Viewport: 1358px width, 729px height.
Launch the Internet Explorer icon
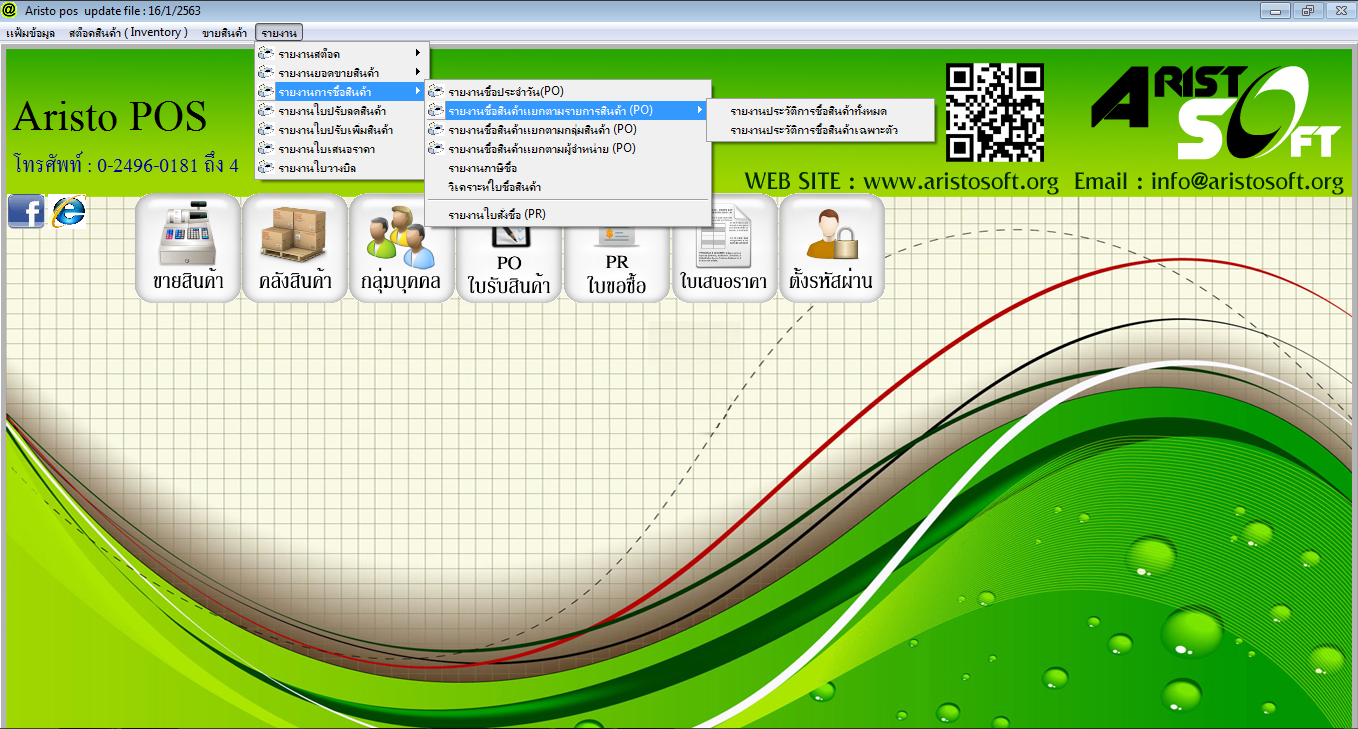(x=68, y=211)
